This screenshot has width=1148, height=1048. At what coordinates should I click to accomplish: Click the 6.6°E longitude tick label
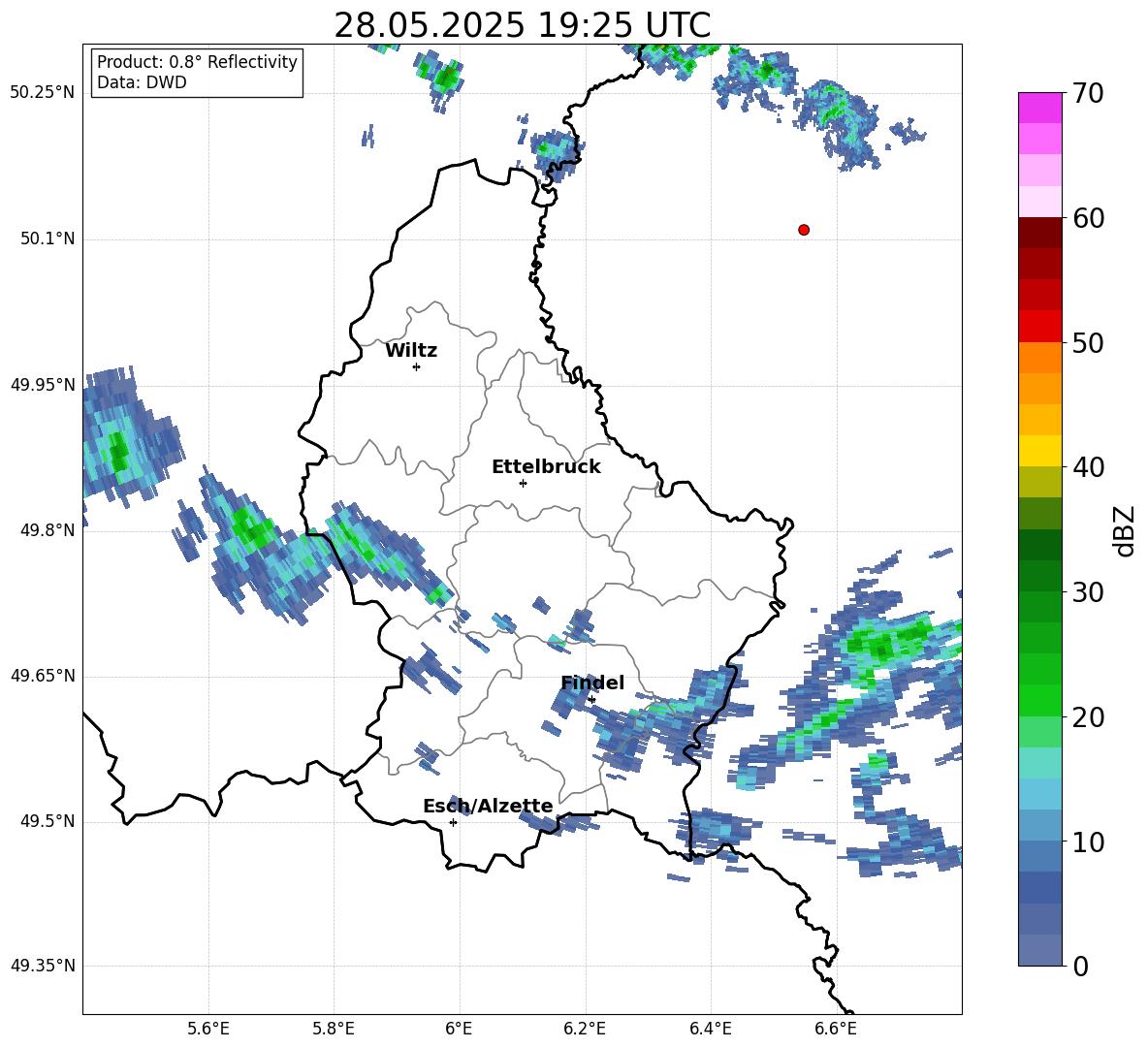click(x=836, y=1029)
